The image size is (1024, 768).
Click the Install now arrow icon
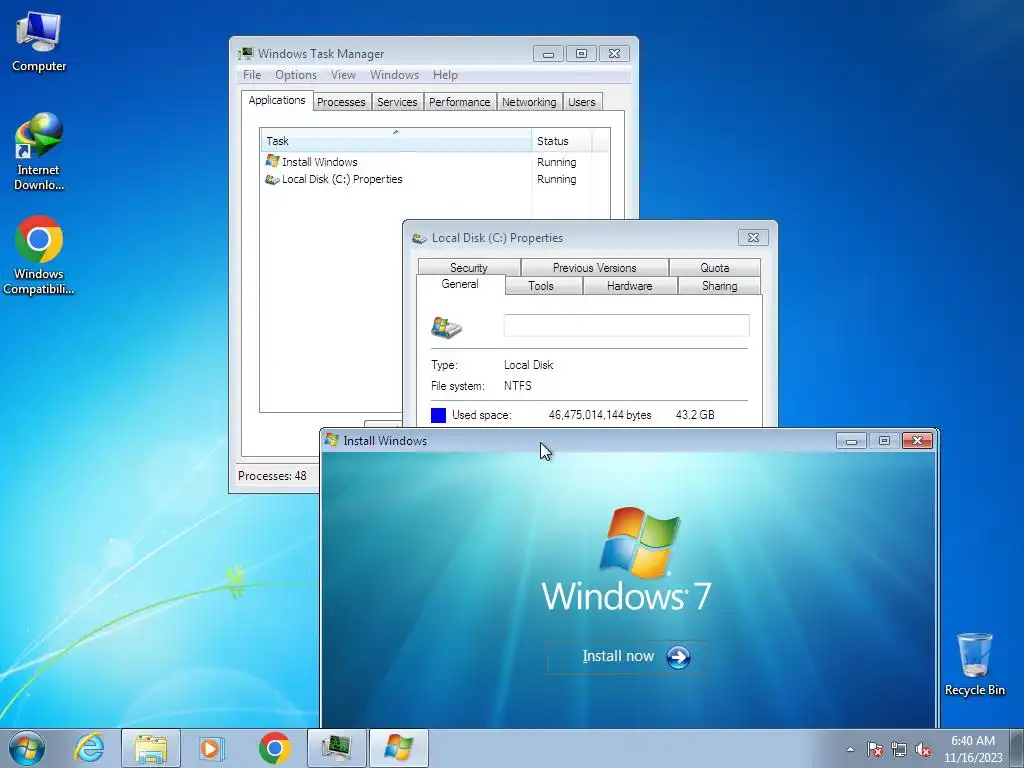coord(678,657)
